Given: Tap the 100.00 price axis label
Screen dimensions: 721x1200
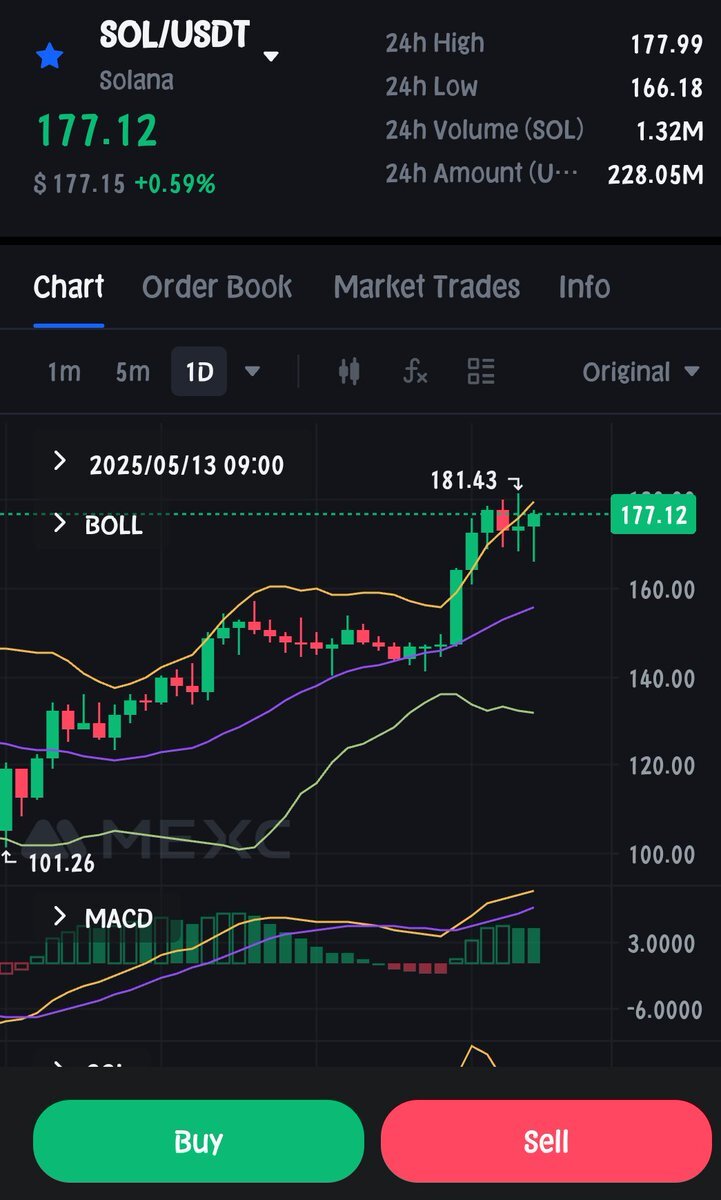Looking at the screenshot, I should (661, 855).
